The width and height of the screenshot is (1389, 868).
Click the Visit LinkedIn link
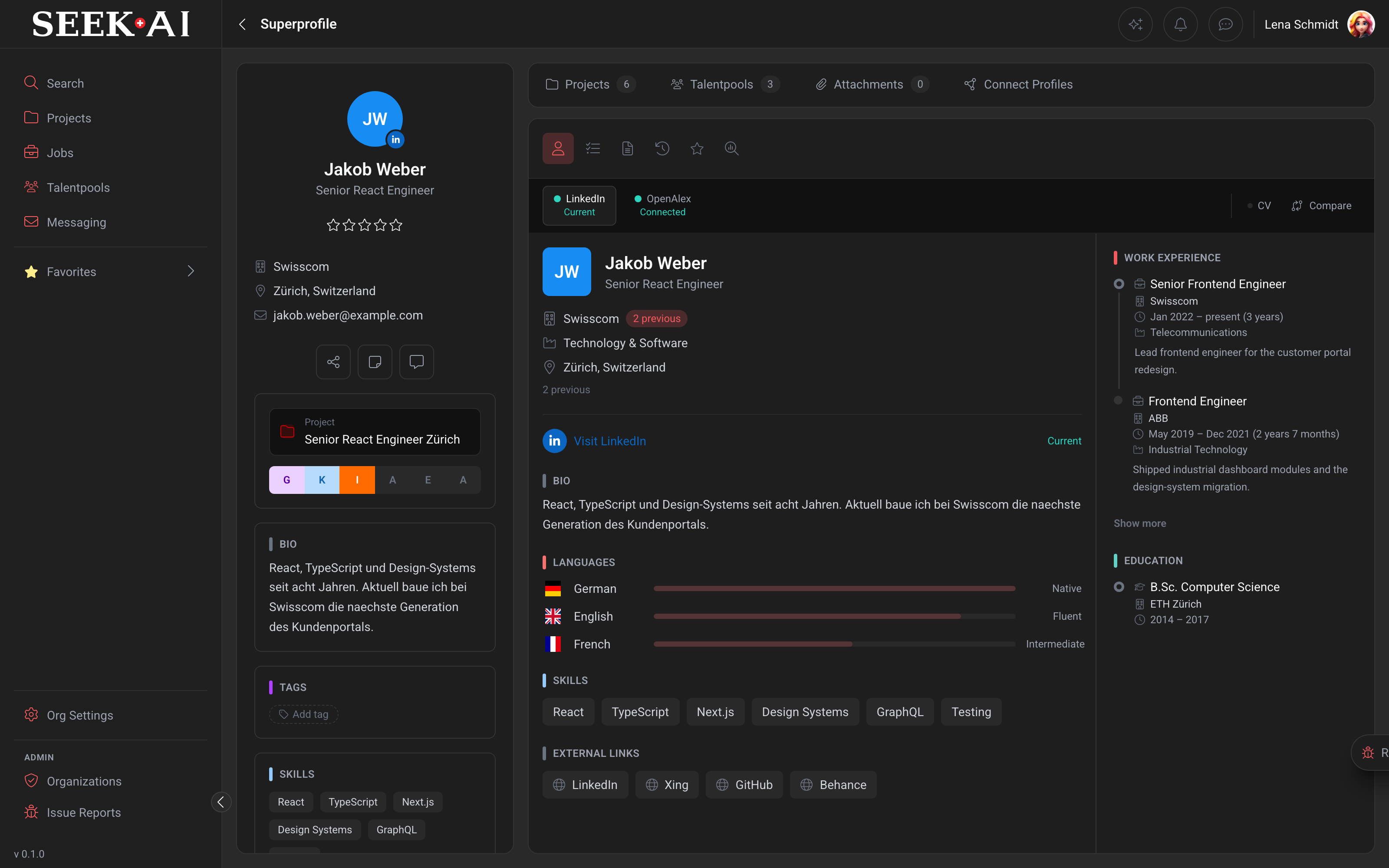[x=609, y=441]
